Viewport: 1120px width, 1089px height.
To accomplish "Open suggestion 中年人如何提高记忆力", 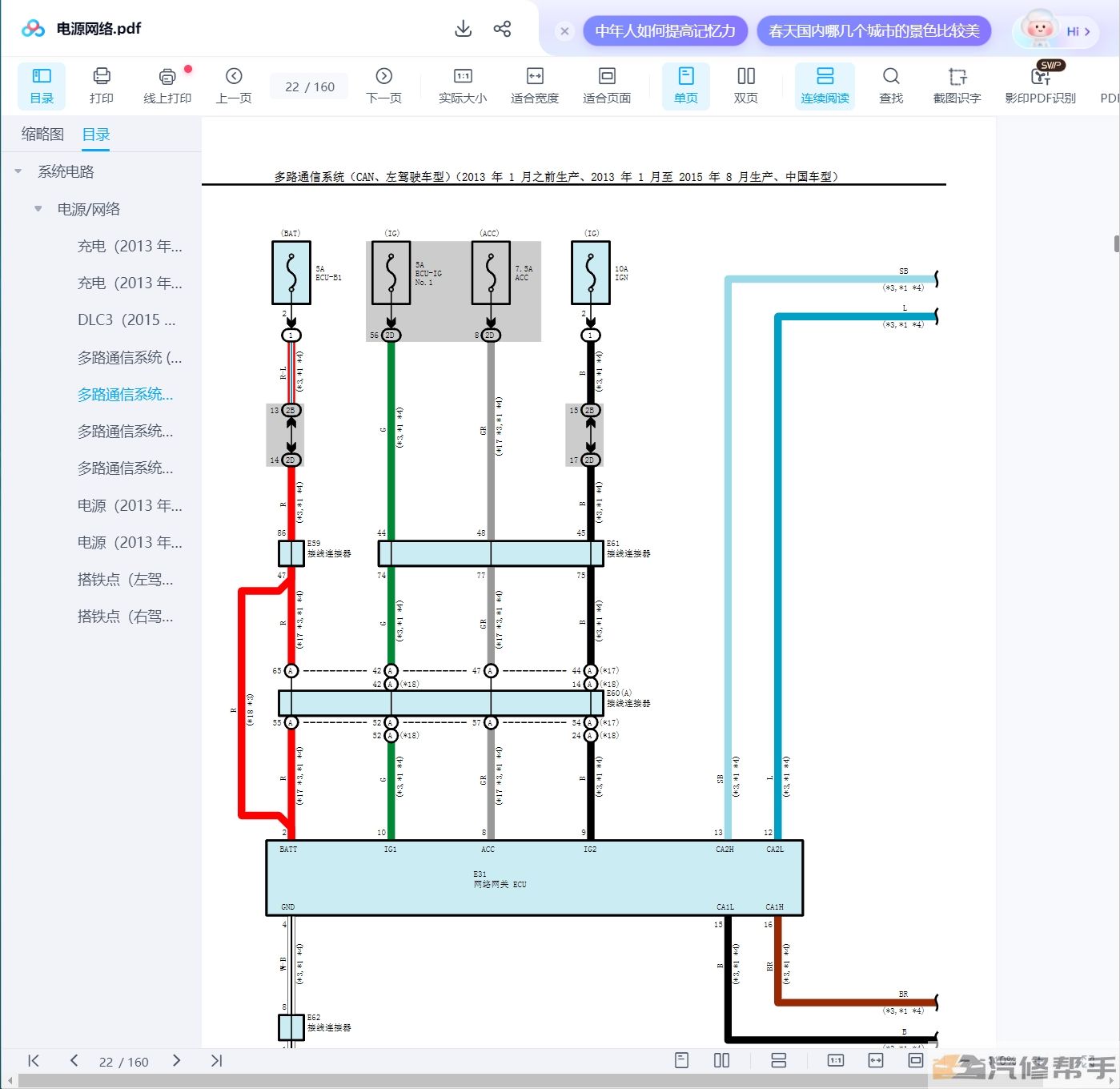I will click(x=665, y=31).
